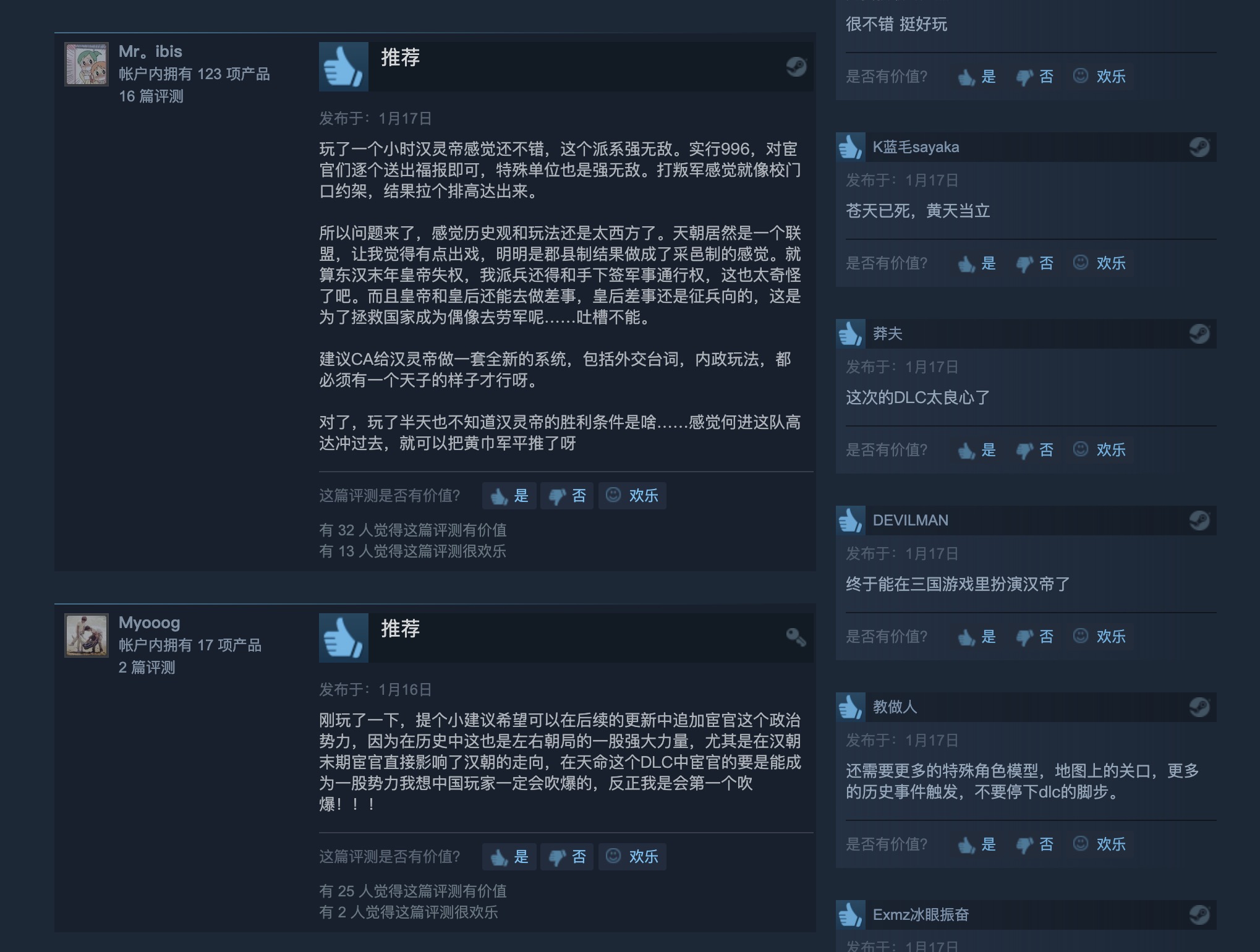This screenshot has height=952, width=1260.
Task: Vote 是 on Mr。ibis review
Action: click(509, 496)
